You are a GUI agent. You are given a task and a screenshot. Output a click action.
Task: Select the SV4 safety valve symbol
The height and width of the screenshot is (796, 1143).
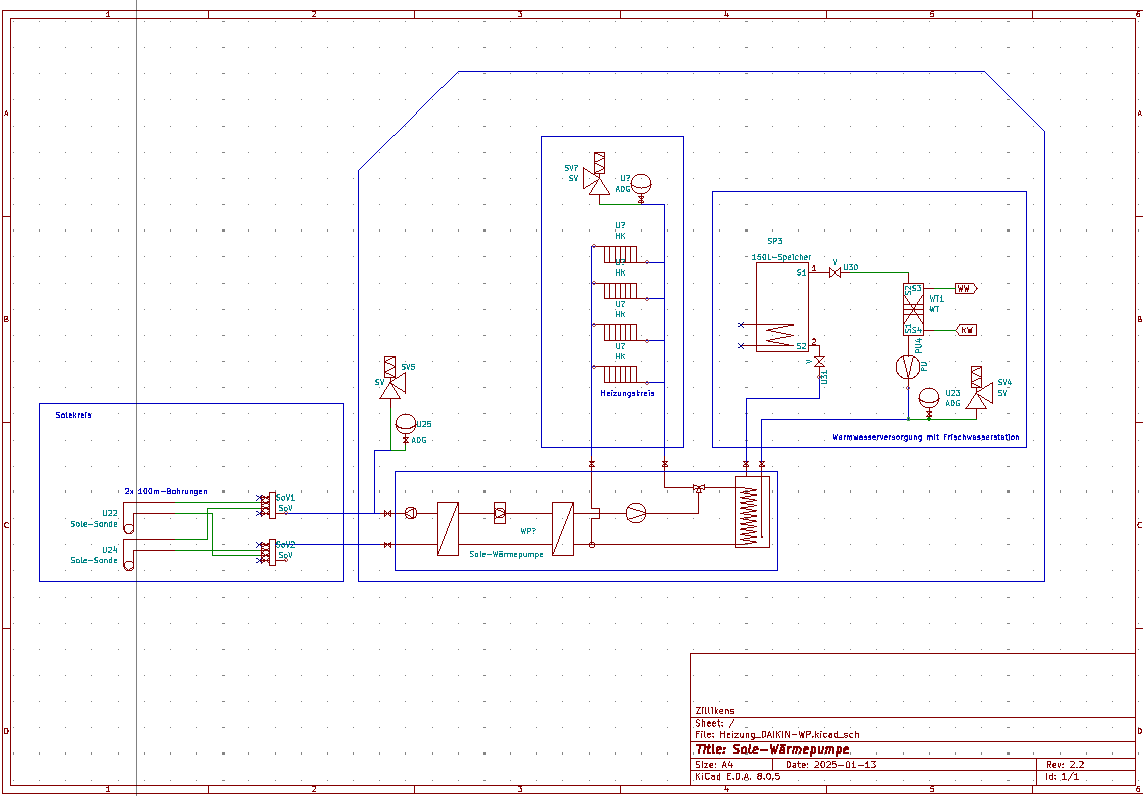[x=979, y=397]
